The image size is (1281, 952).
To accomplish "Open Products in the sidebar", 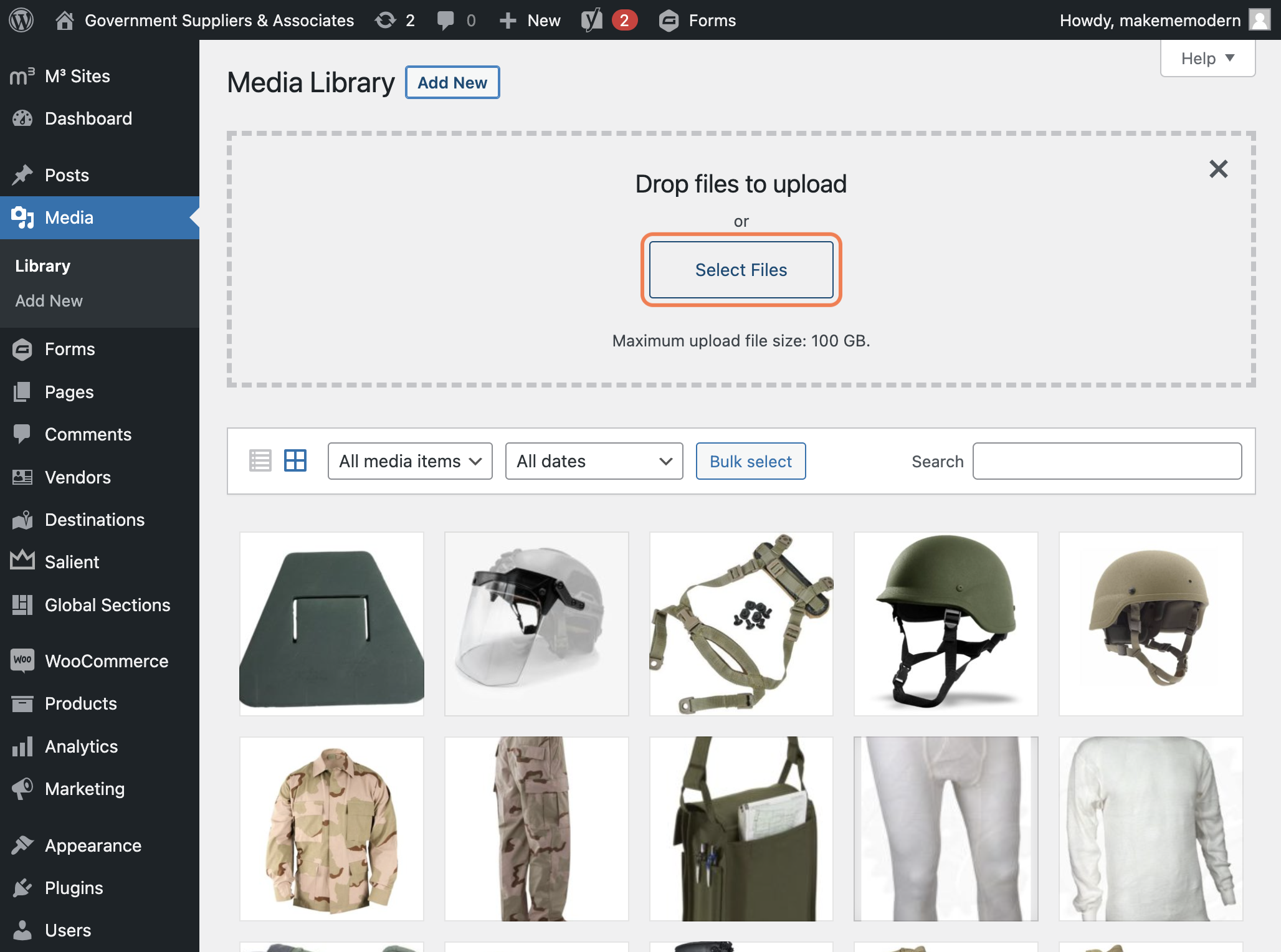I will pyautogui.click(x=100, y=703).
